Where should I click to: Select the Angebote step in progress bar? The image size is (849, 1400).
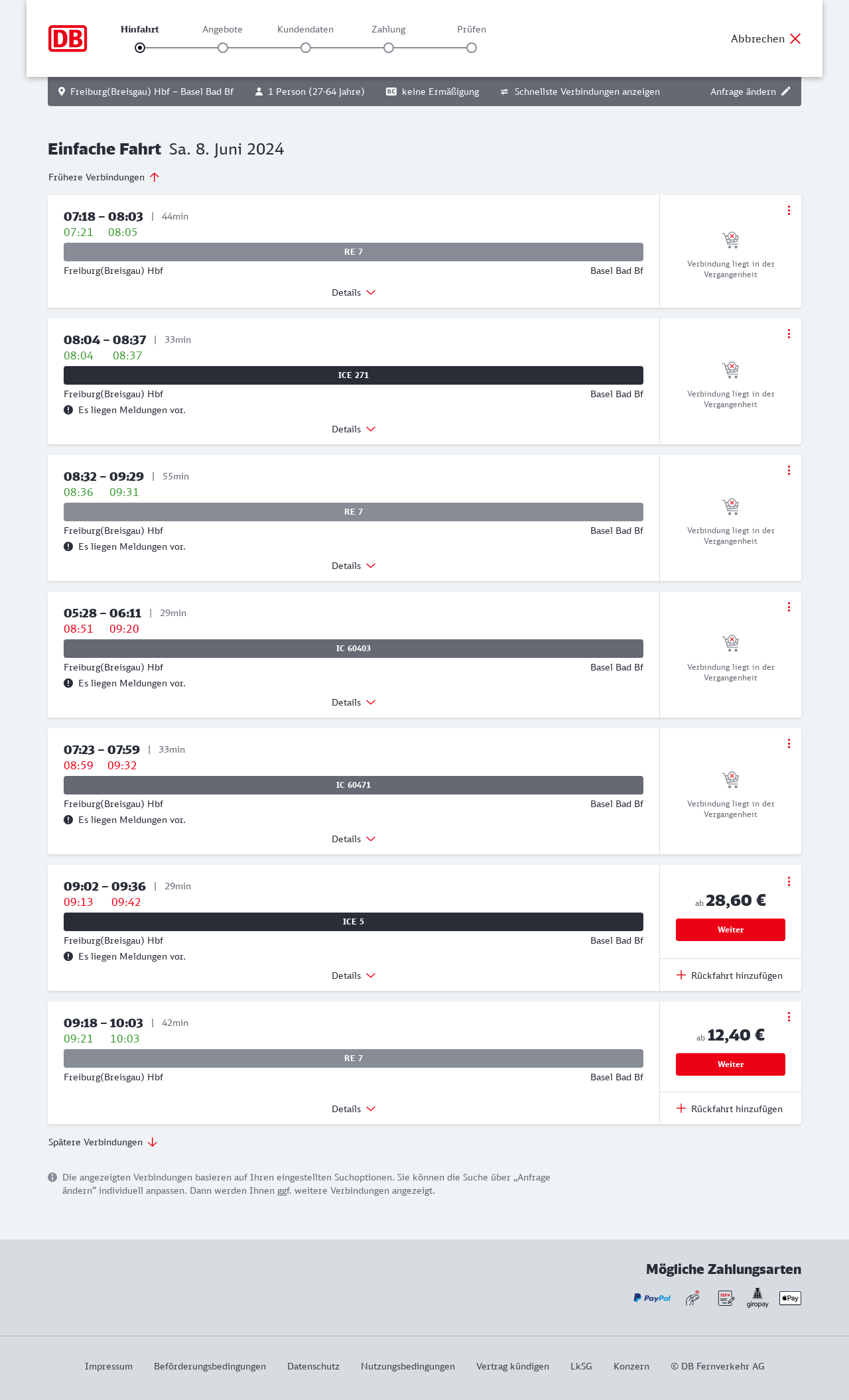pyautogui.click(x=223, y=47)
